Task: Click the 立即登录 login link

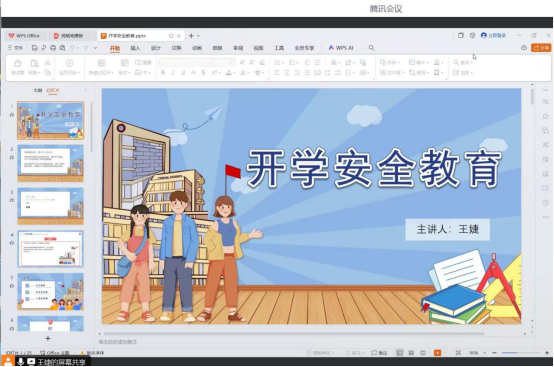Action: 494,35
